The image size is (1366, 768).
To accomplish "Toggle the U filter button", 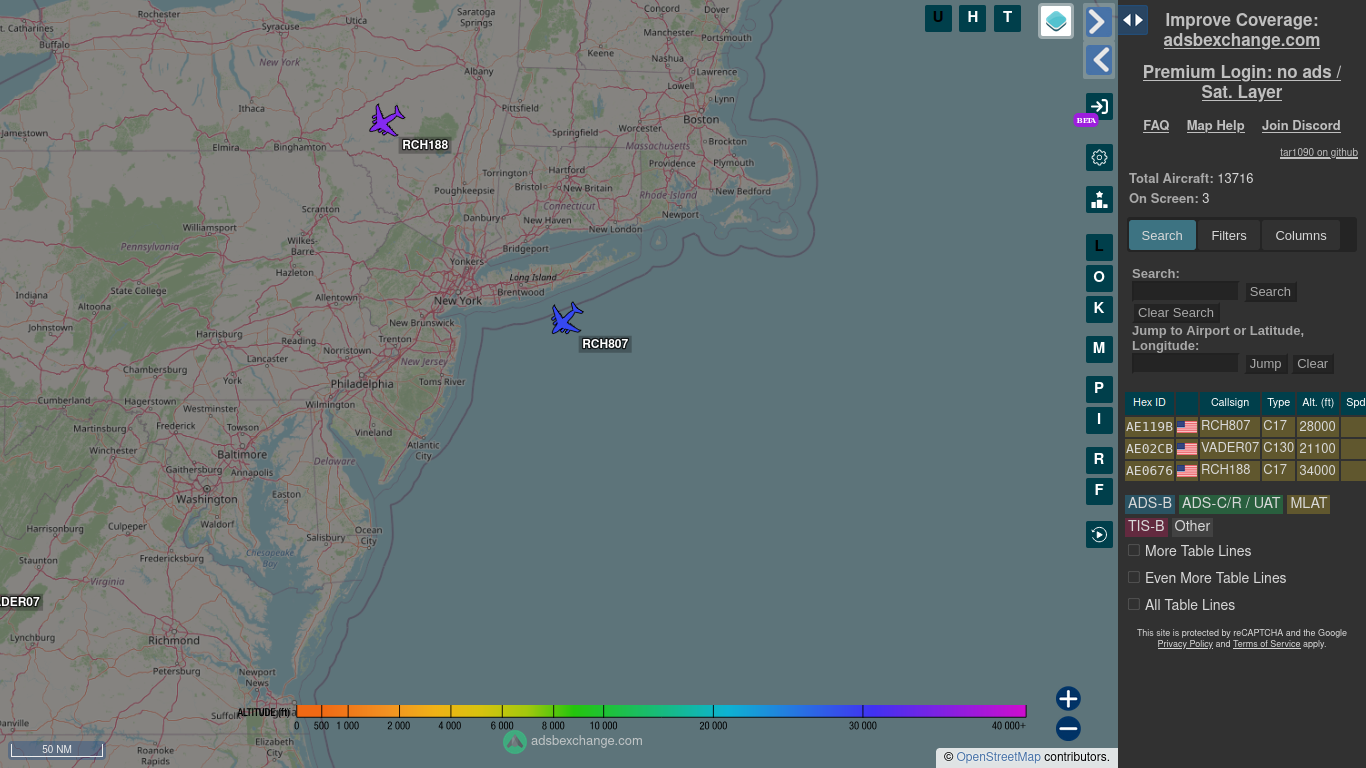I will point(938,18).
